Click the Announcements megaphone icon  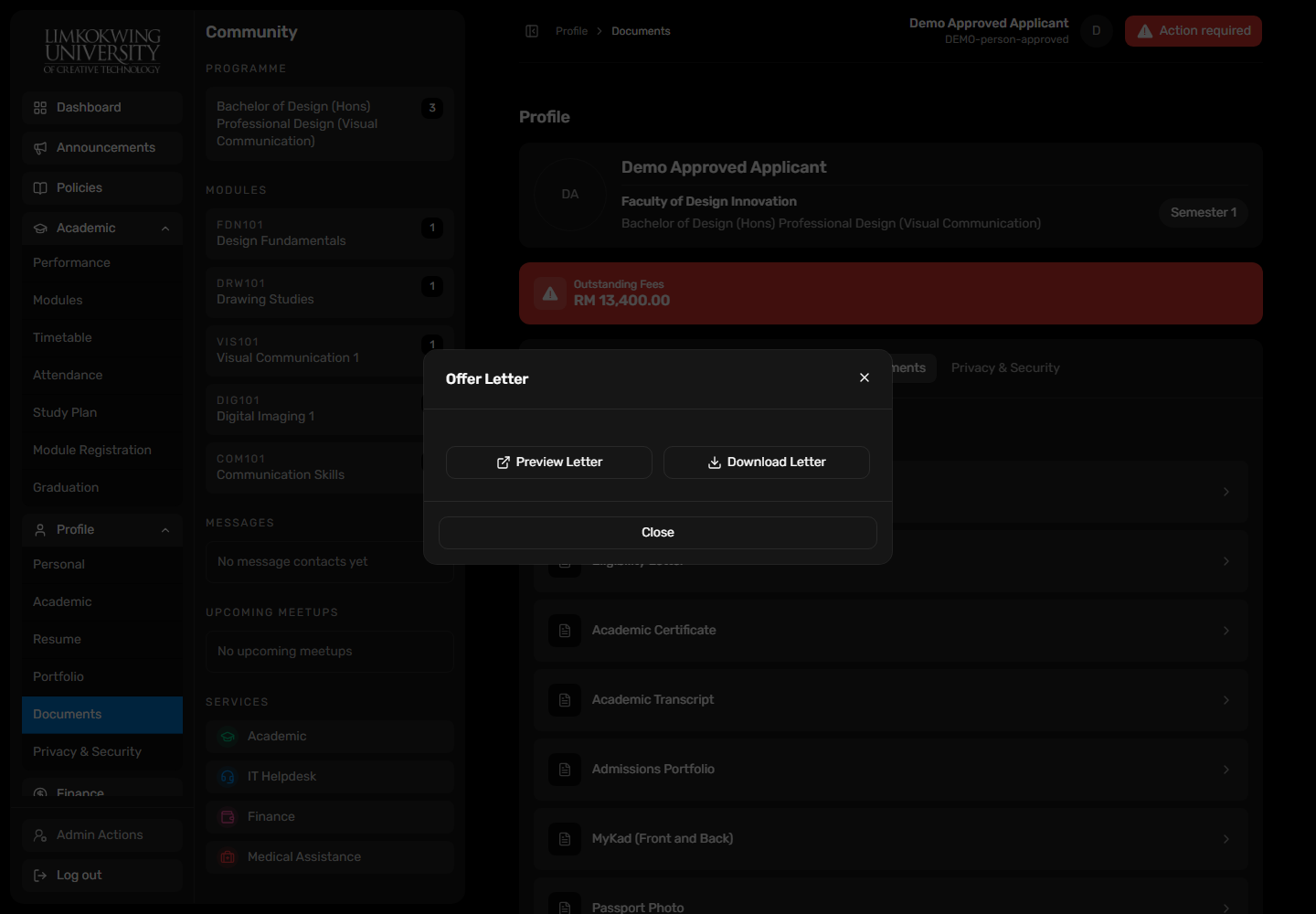40,148
